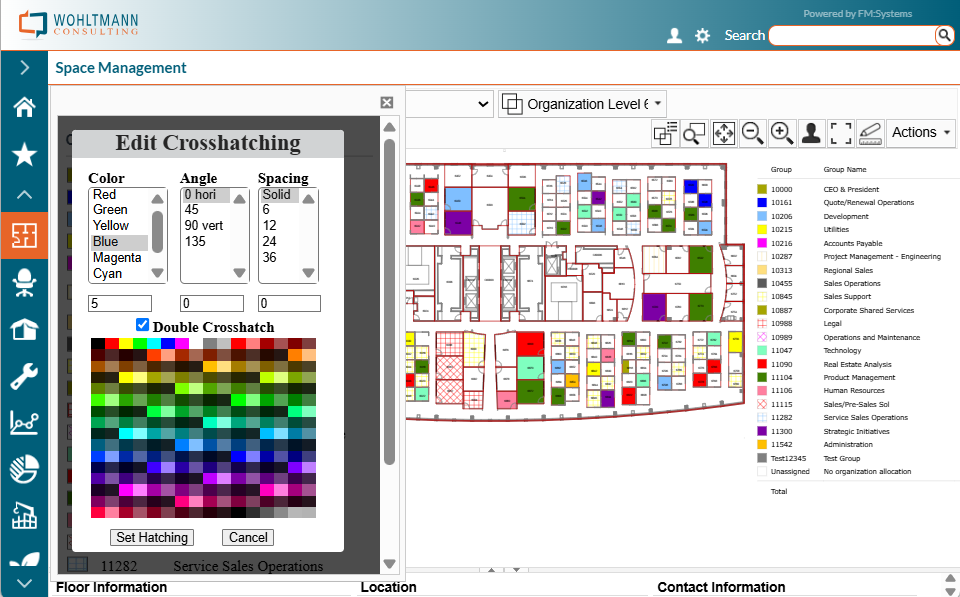960x597 pixels.
Task: Open Favorites star in sidebar
Action: pyautogui.click(x=24, y=153)
